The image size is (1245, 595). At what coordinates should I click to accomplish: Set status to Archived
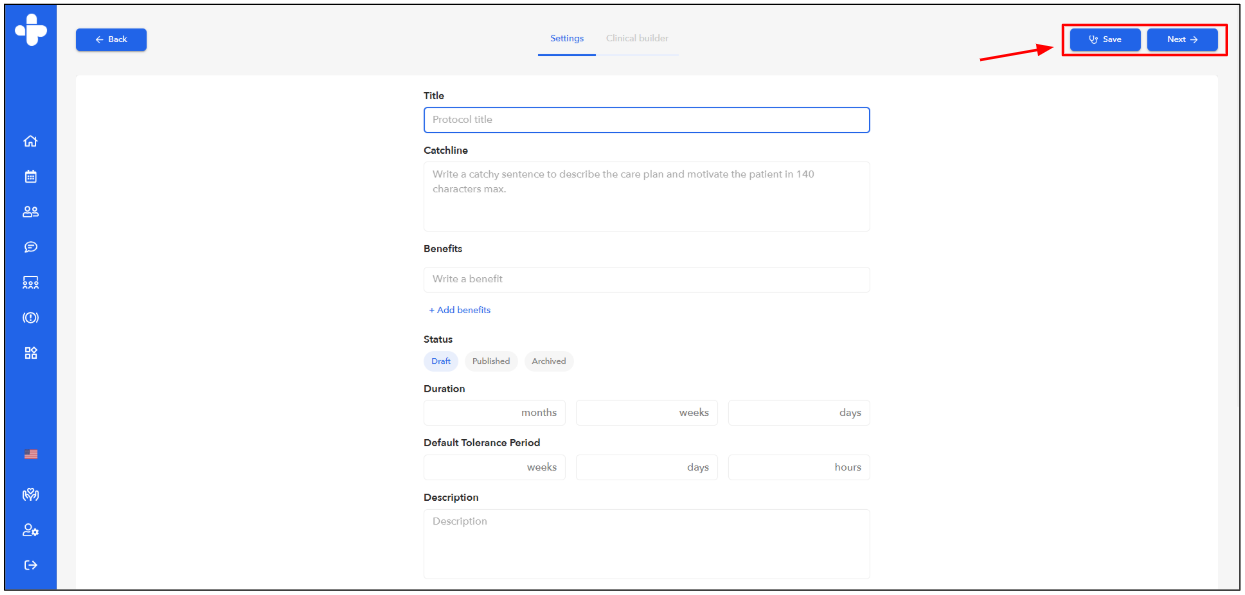[549, 361]
